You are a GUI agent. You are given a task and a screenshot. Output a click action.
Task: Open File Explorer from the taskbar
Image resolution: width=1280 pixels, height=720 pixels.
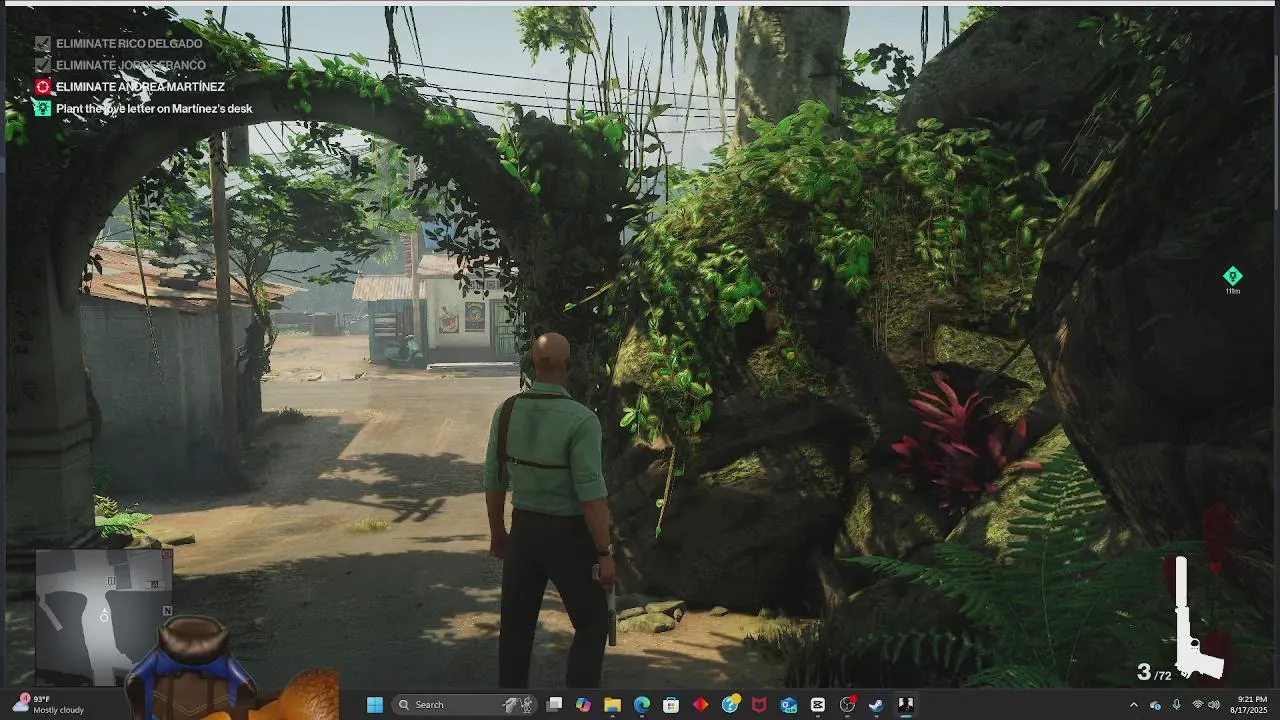click(612, 704)
